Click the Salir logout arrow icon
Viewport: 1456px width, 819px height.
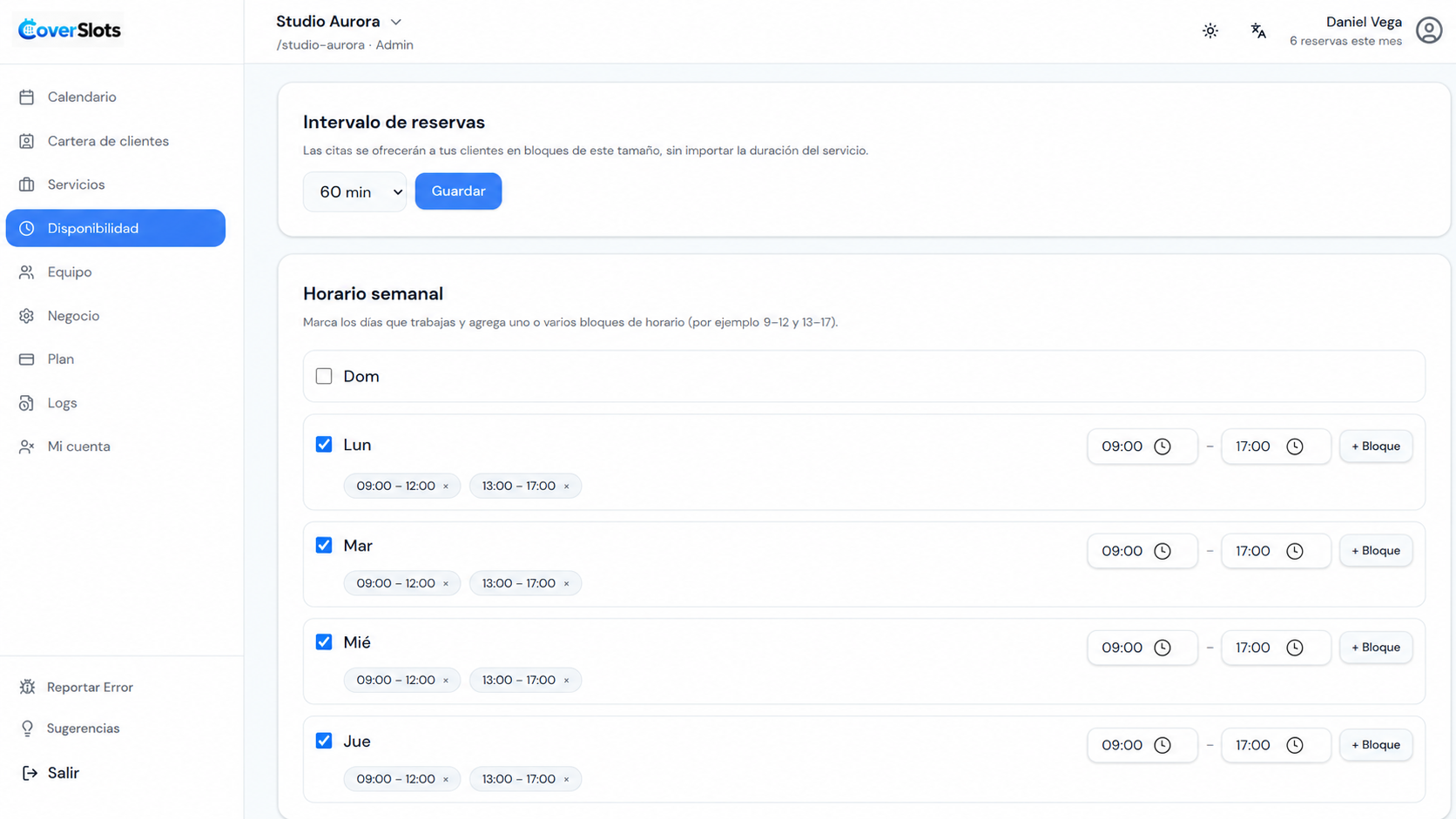pos(30,773)
